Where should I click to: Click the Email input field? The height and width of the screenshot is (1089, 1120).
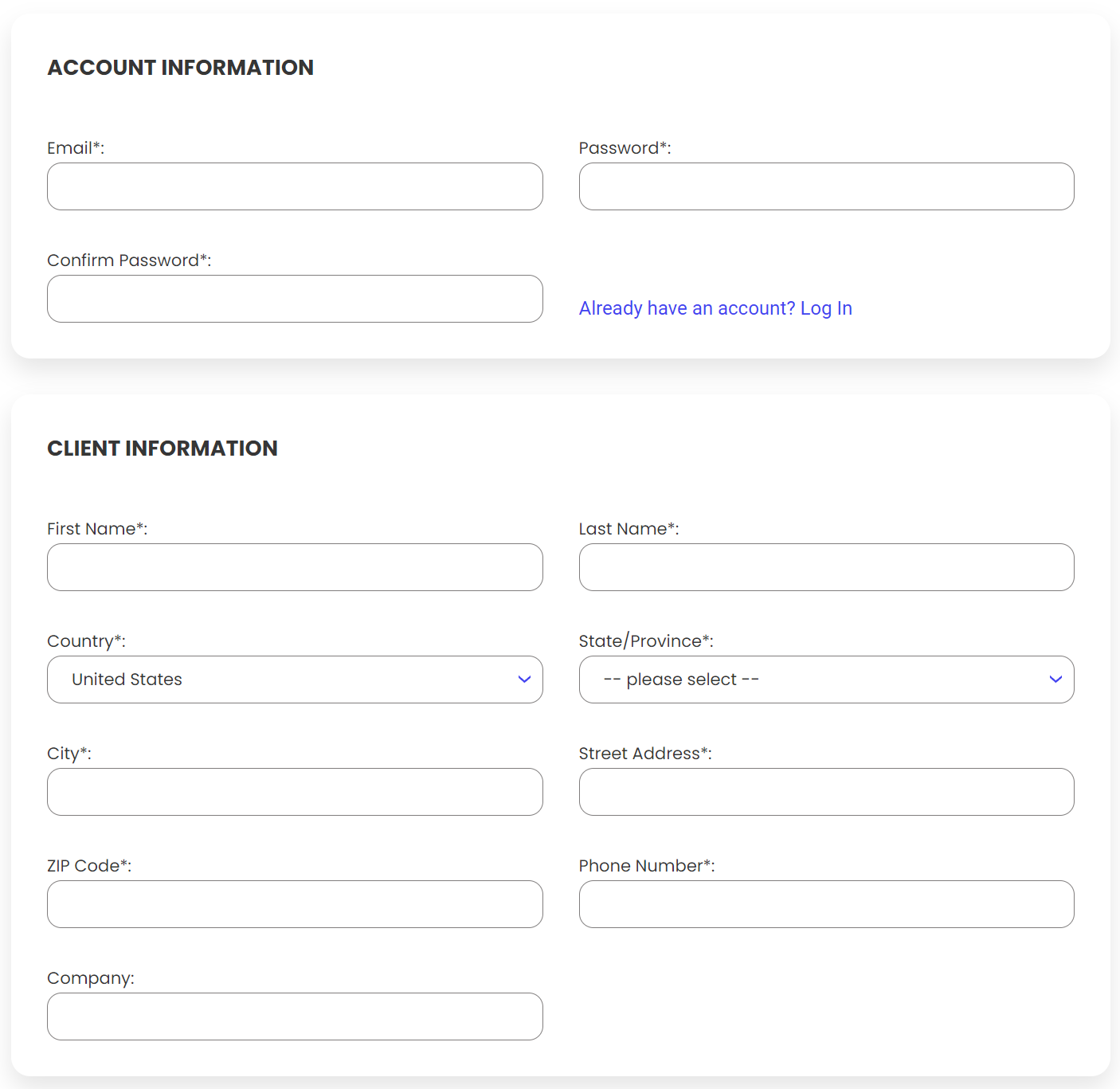pyautogui.click(x=295, y=186)
